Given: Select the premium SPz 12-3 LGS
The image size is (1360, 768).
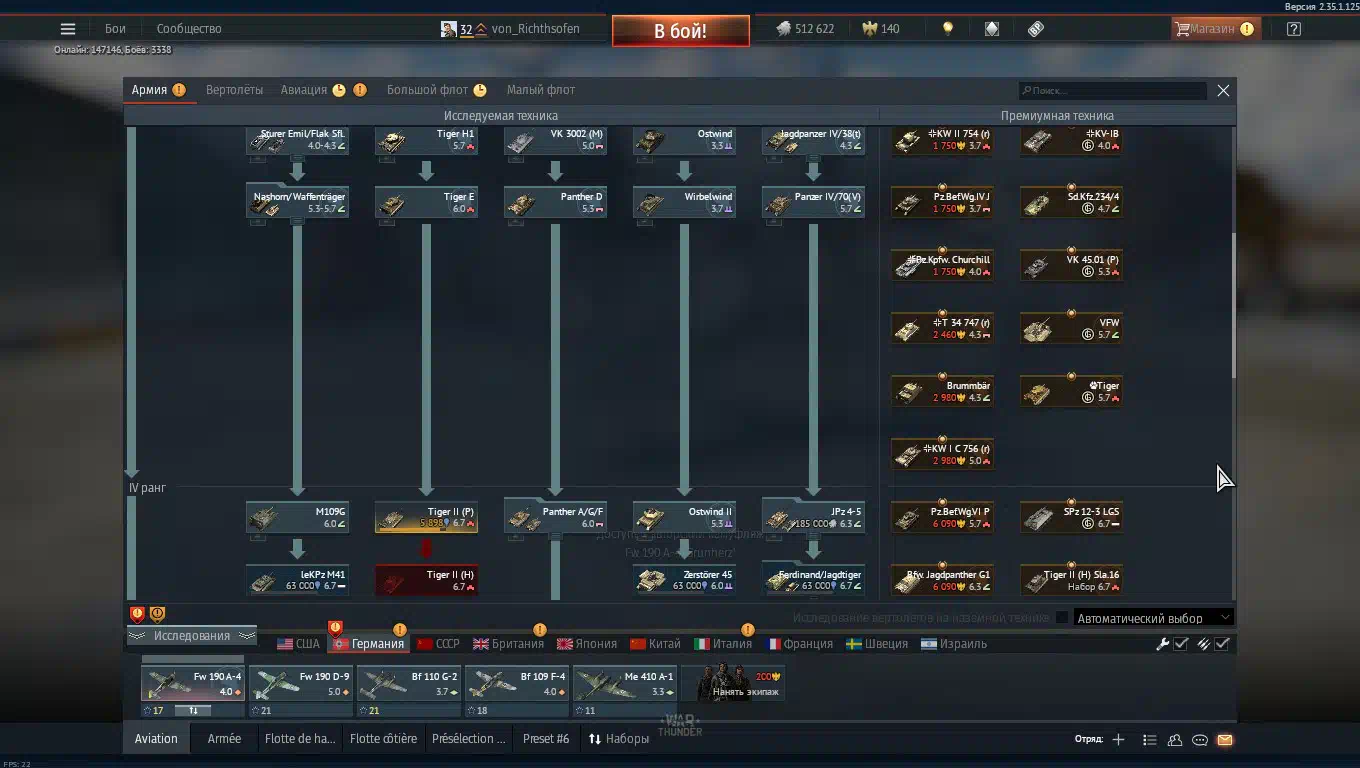Looking at the screenshot, I should [1071, 518].
